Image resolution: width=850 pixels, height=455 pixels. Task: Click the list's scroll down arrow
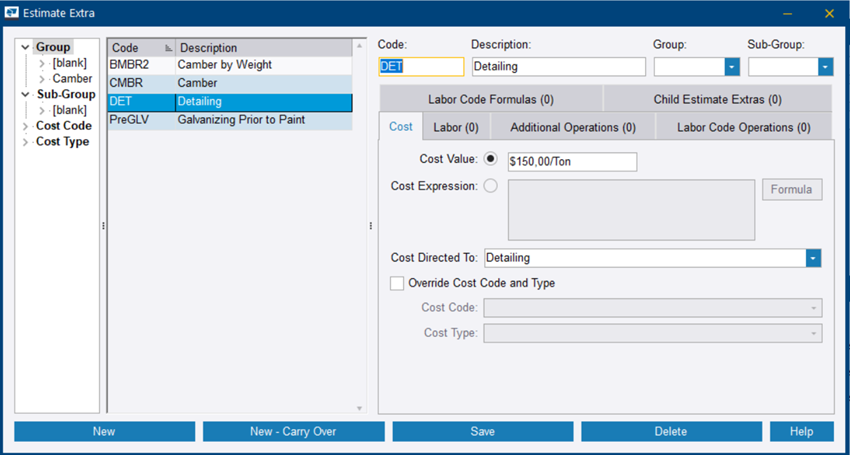click(x=360, y=407)
